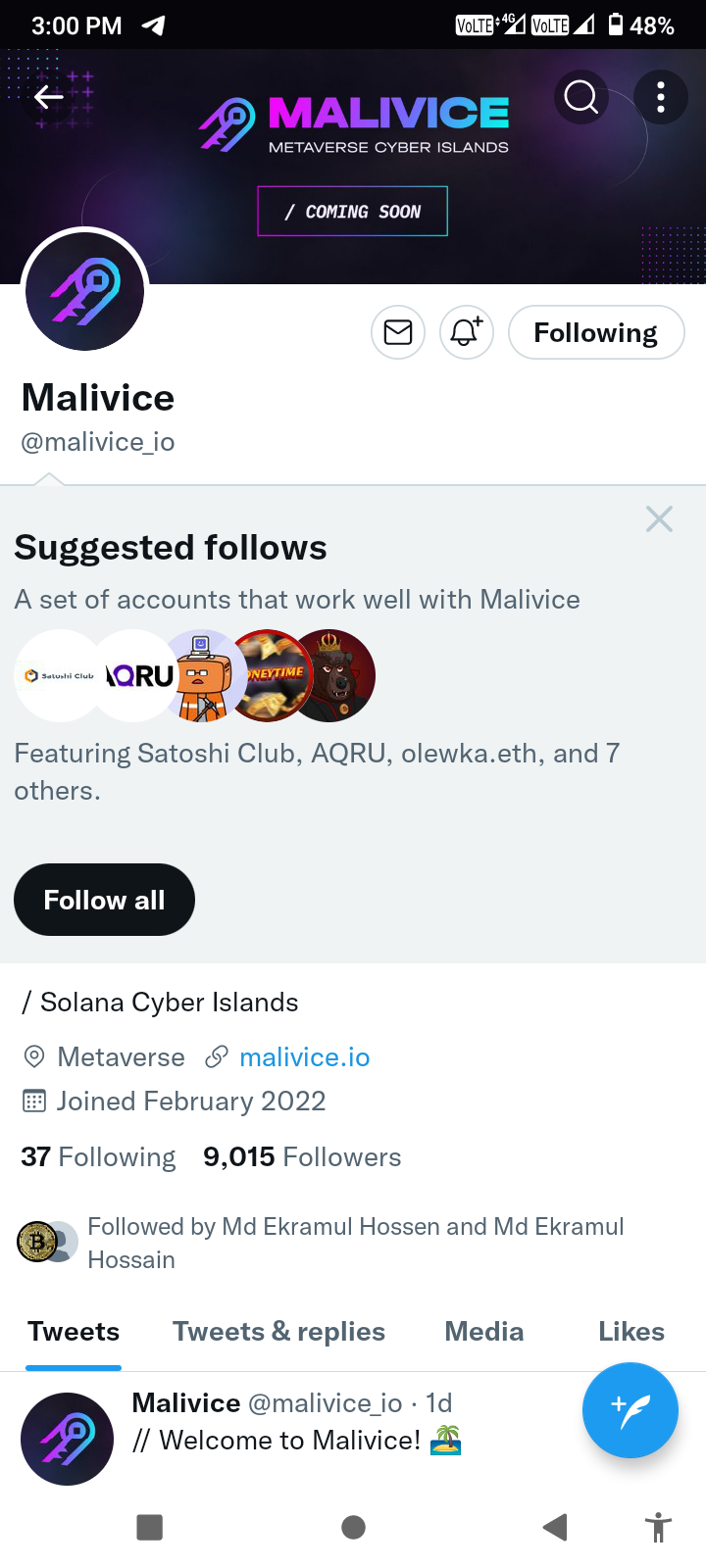View the 37 Following list
The height and width of the screenshot is (1568, 706).
pyautogui.click(x=98, y=1156)
